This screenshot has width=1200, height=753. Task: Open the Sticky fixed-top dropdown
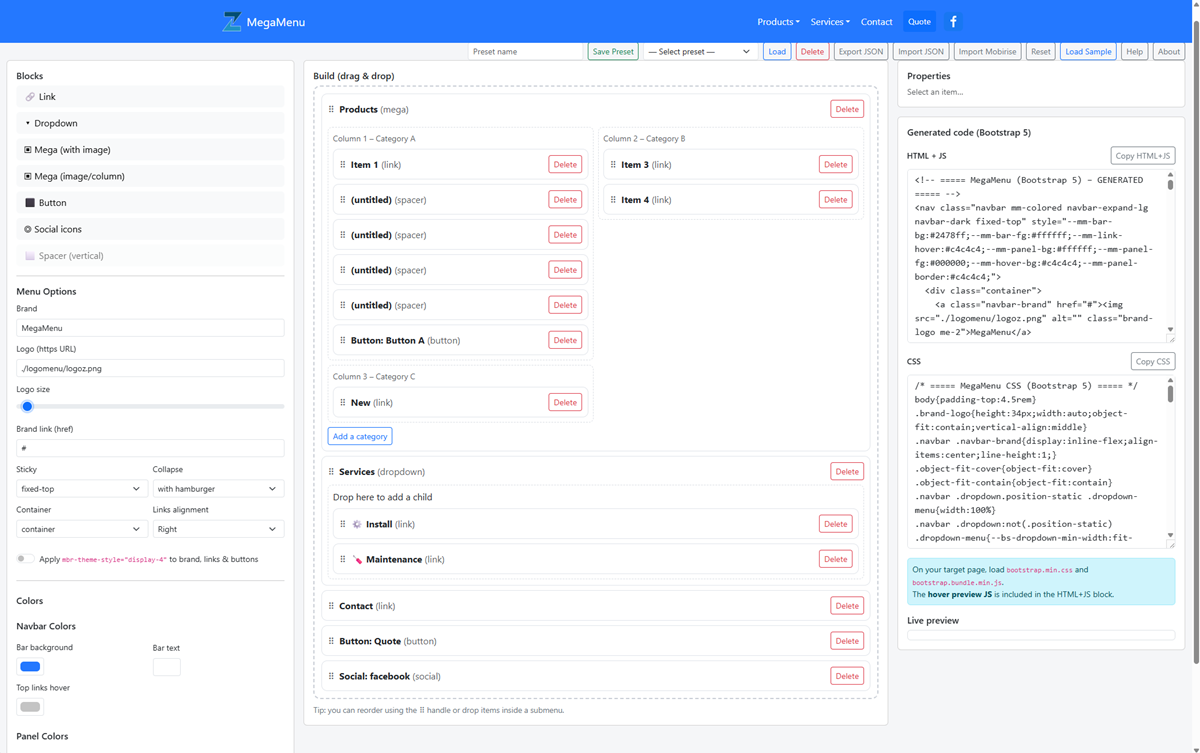(81, 489)
